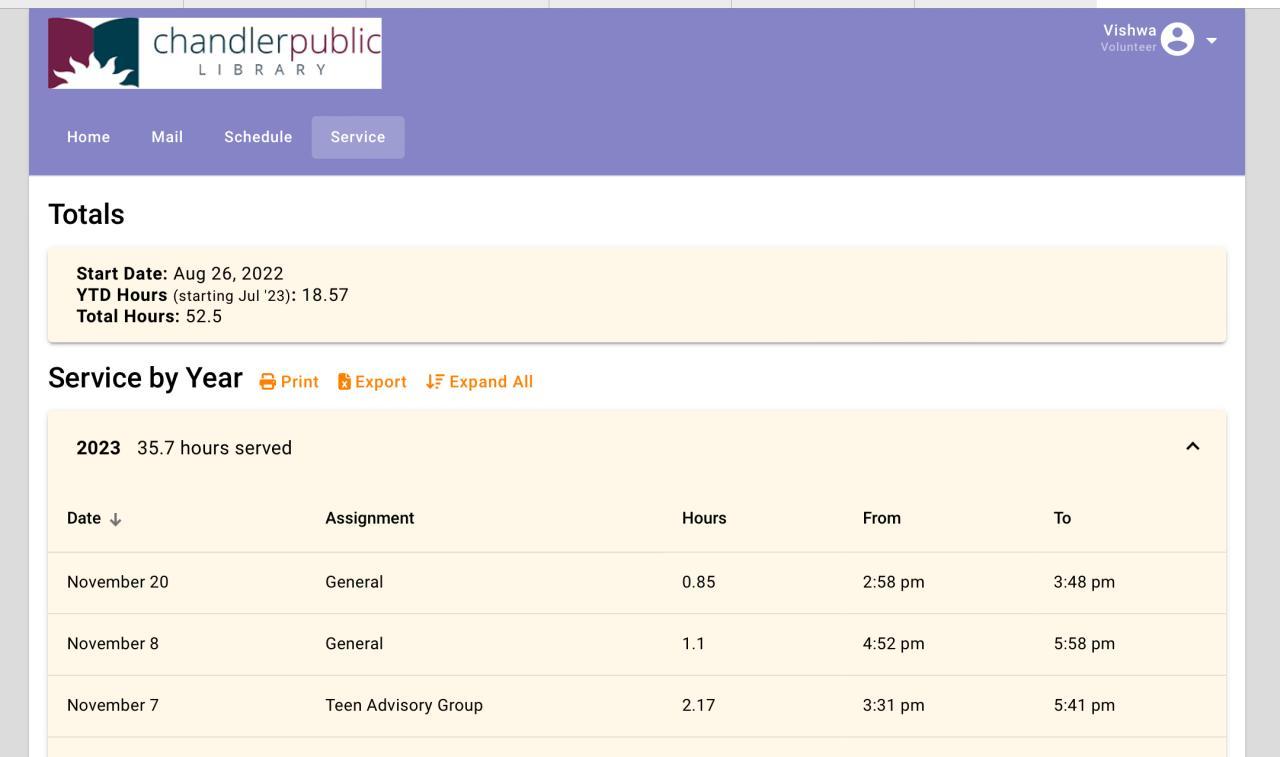The height and width of the screenshot is (757, 1280).
Task: Click the Totals heading
Action: pyautogui.click(x=86, y=214)
